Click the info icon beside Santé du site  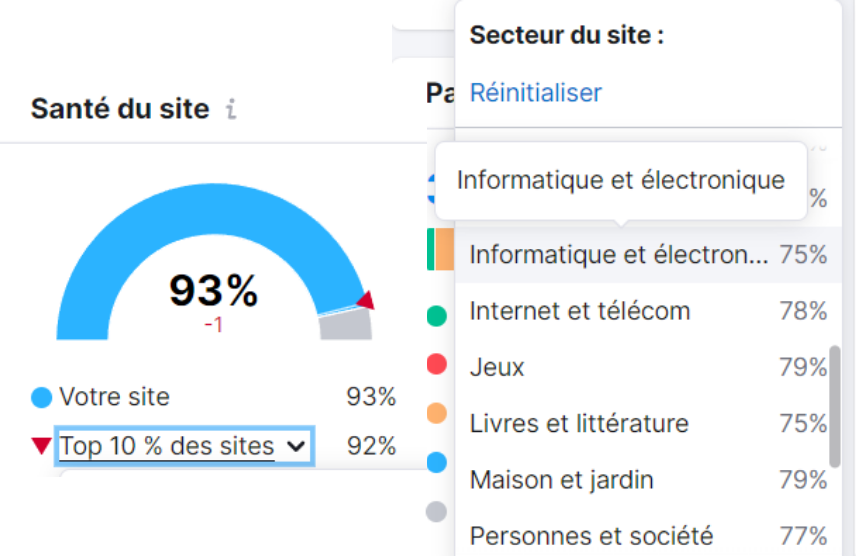click(231, 109)
